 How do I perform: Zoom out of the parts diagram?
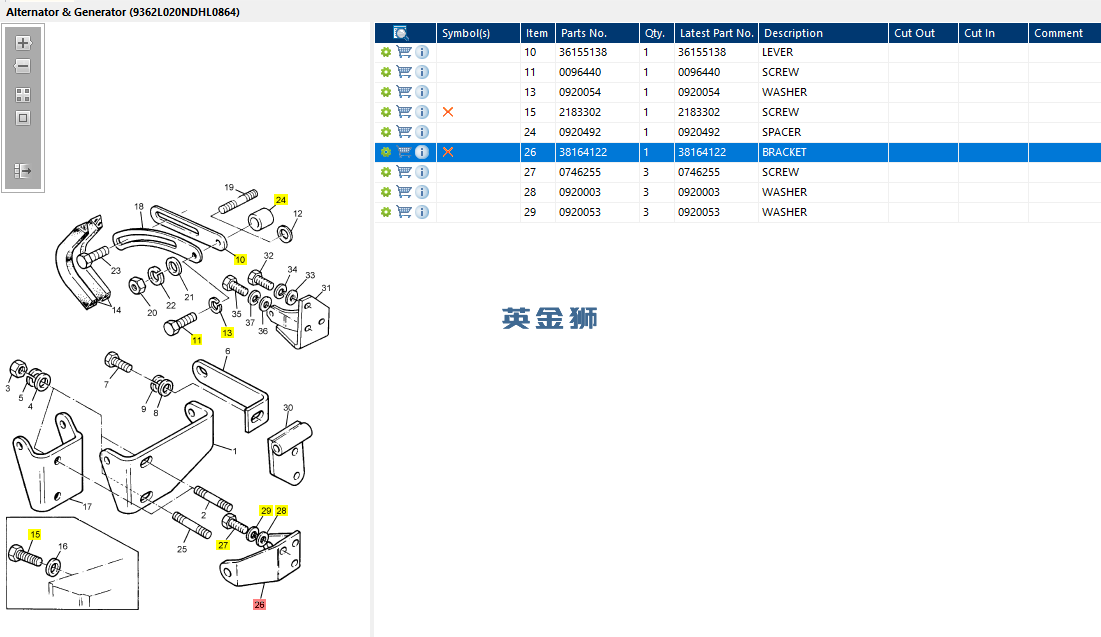coord(22,66)
